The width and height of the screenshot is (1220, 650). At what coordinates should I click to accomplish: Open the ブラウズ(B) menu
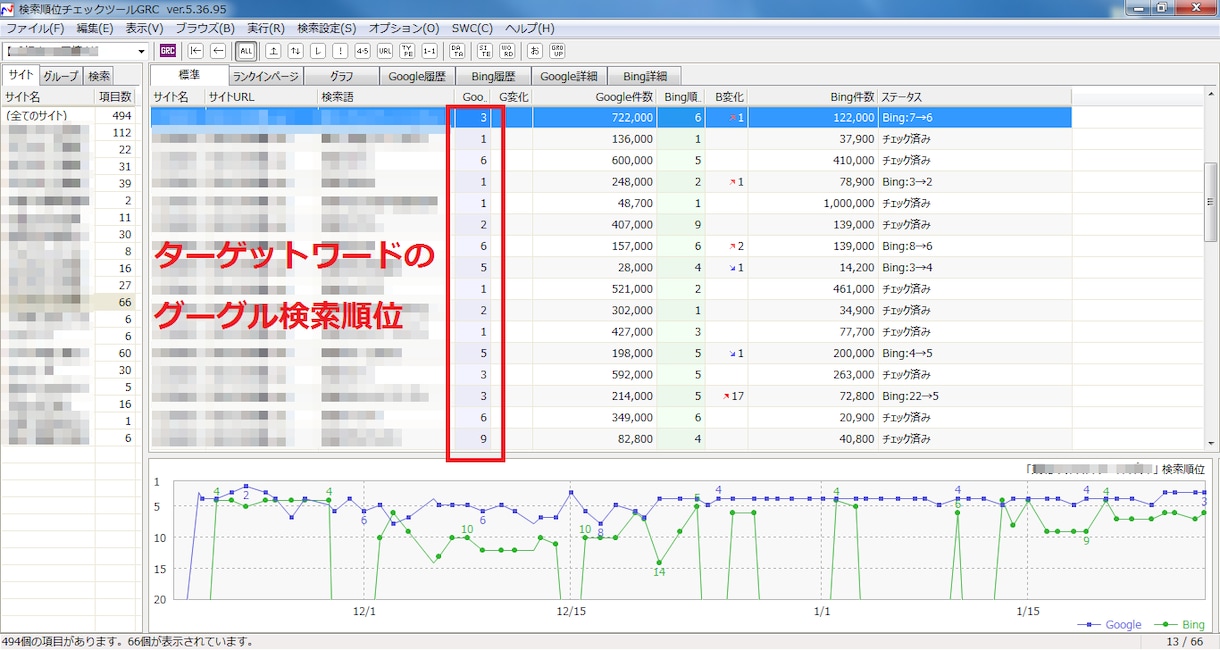tap(205, 28)
